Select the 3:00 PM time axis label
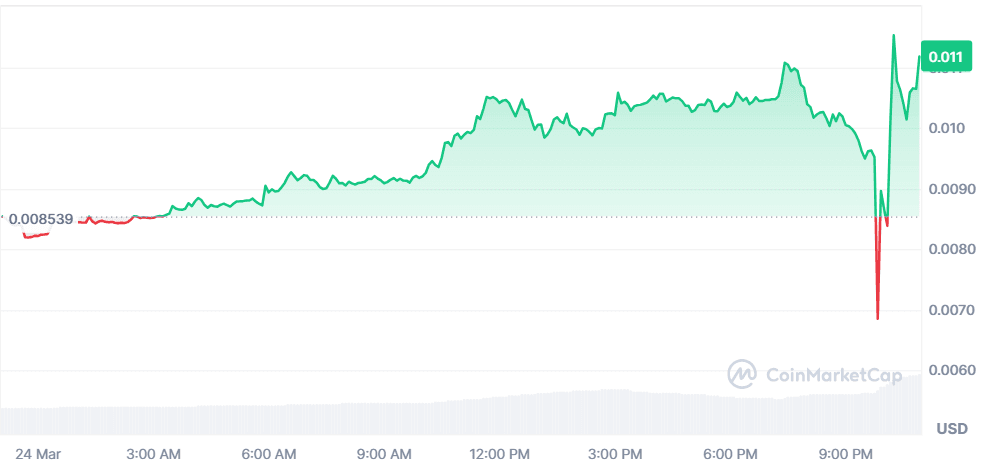 coord(616,455)
